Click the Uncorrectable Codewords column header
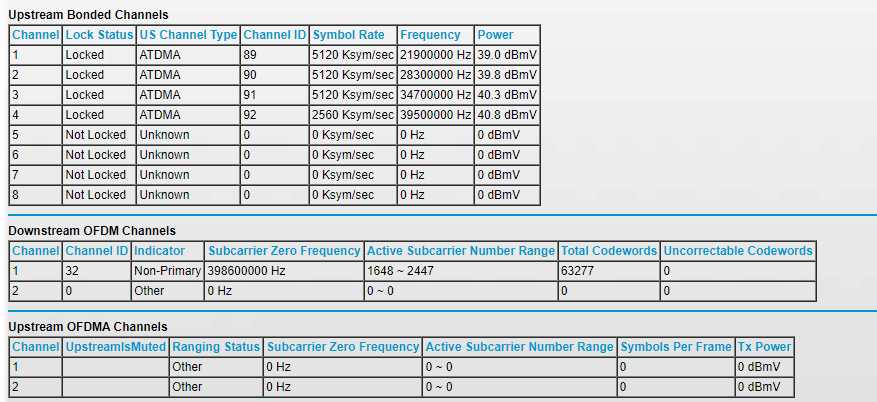This screenshot has height=402, width=877. point(738,250)
